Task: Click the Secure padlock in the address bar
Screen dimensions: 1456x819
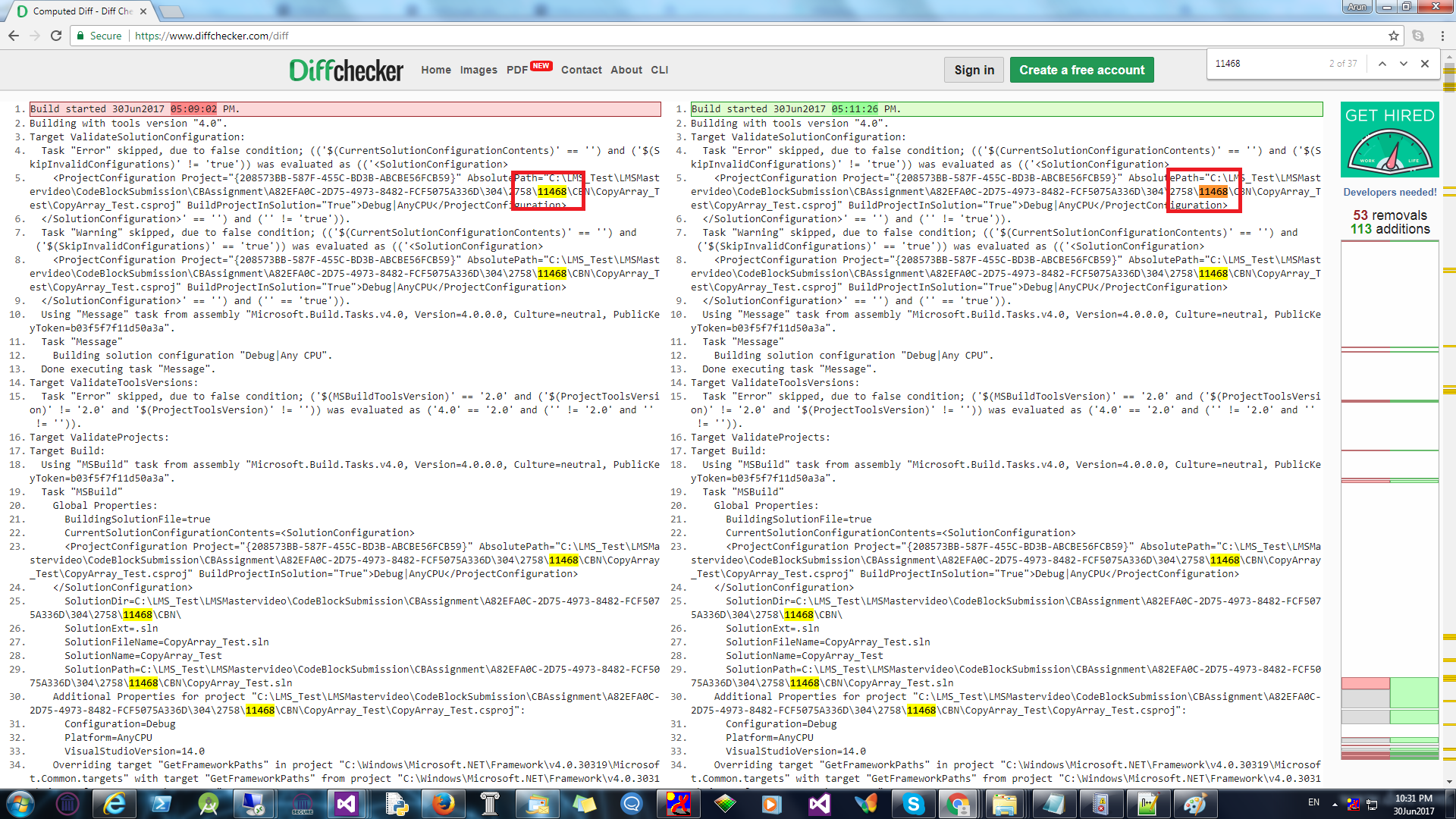Action: (x=80, y=35)
